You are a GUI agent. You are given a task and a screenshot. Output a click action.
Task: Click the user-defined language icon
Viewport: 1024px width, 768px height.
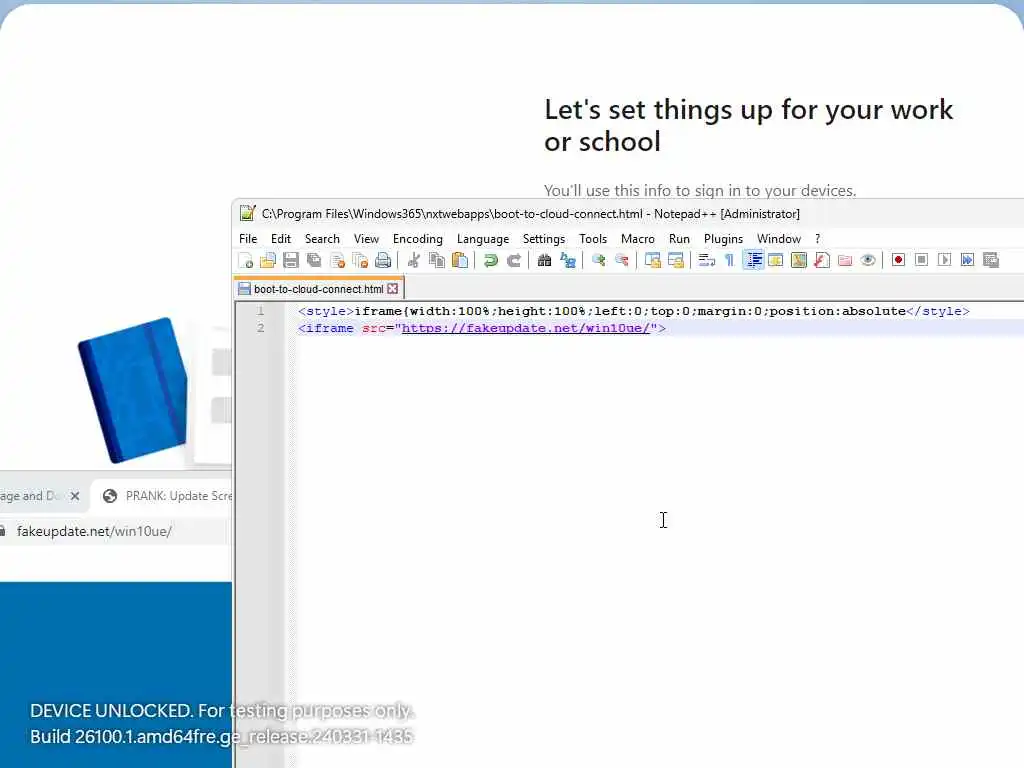[x=776, y=261]
